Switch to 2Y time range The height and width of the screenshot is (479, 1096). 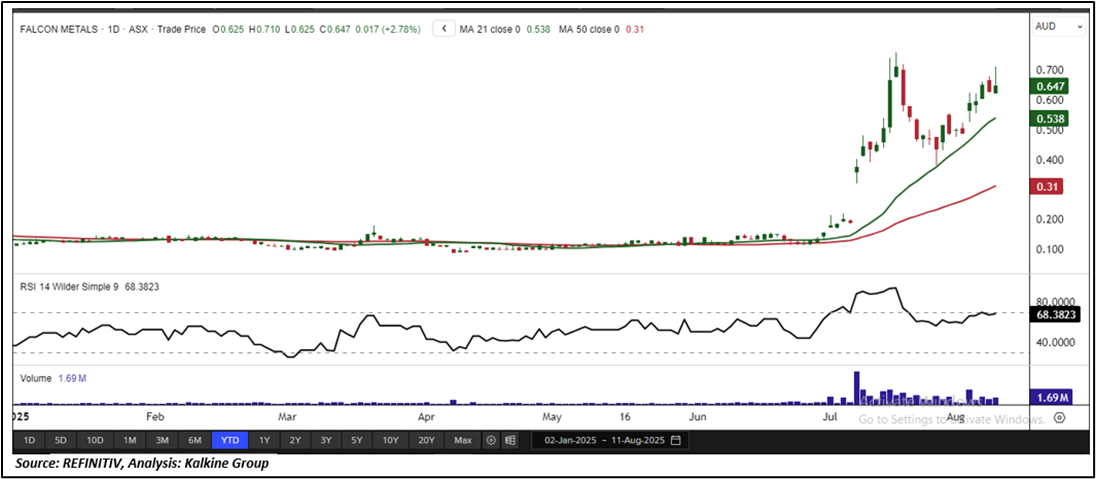click(295, 441)
